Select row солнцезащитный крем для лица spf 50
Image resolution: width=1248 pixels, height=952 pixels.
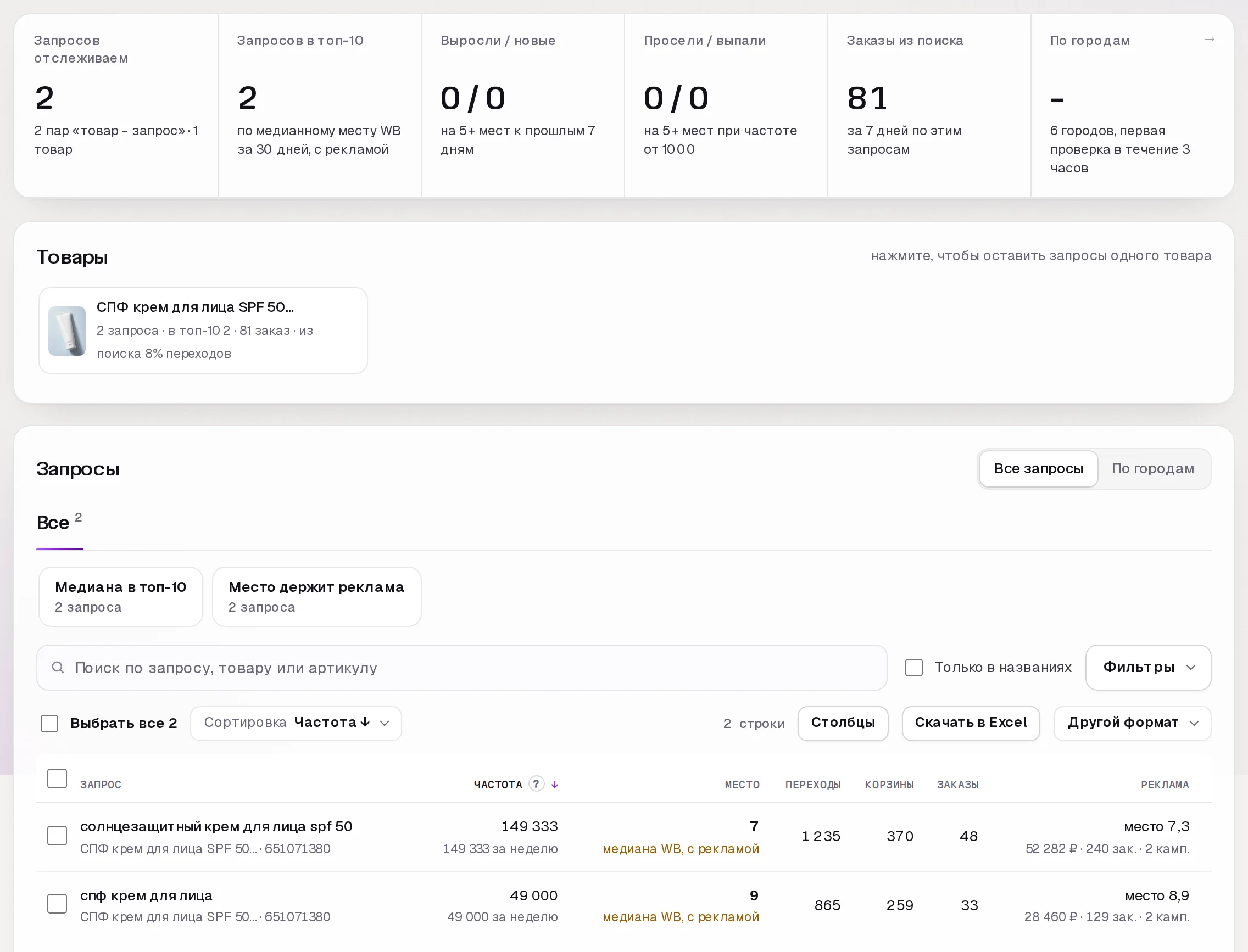tap(57, 836)
